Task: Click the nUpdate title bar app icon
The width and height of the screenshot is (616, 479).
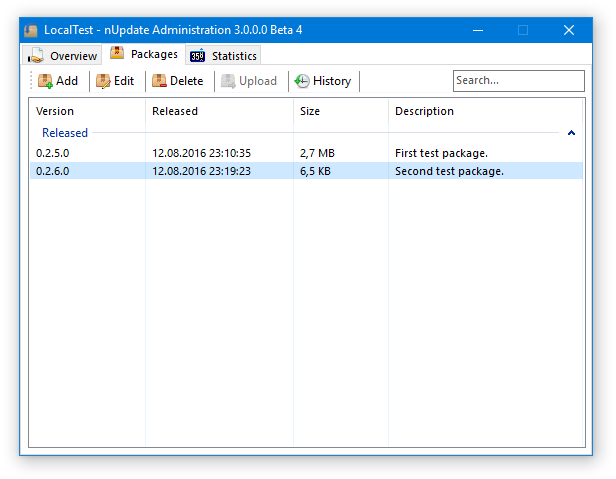Action: click(31, 30)
